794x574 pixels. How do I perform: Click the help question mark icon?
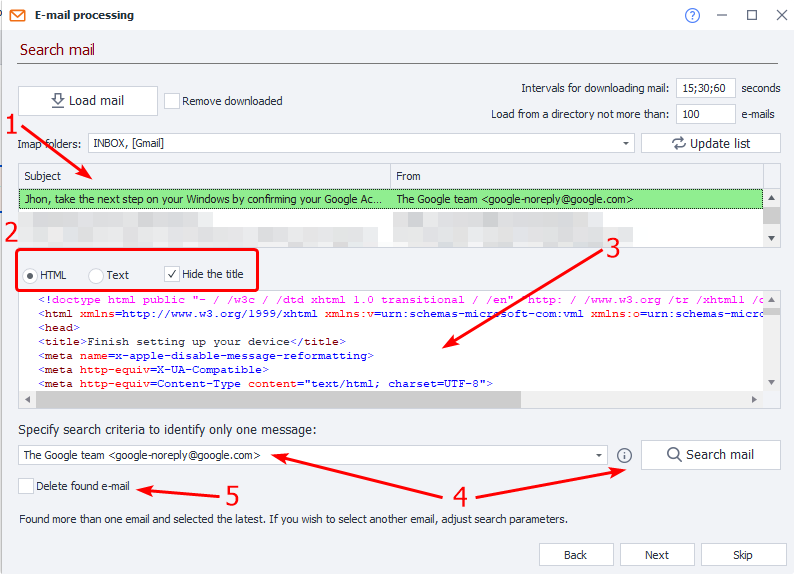(692, 16)
